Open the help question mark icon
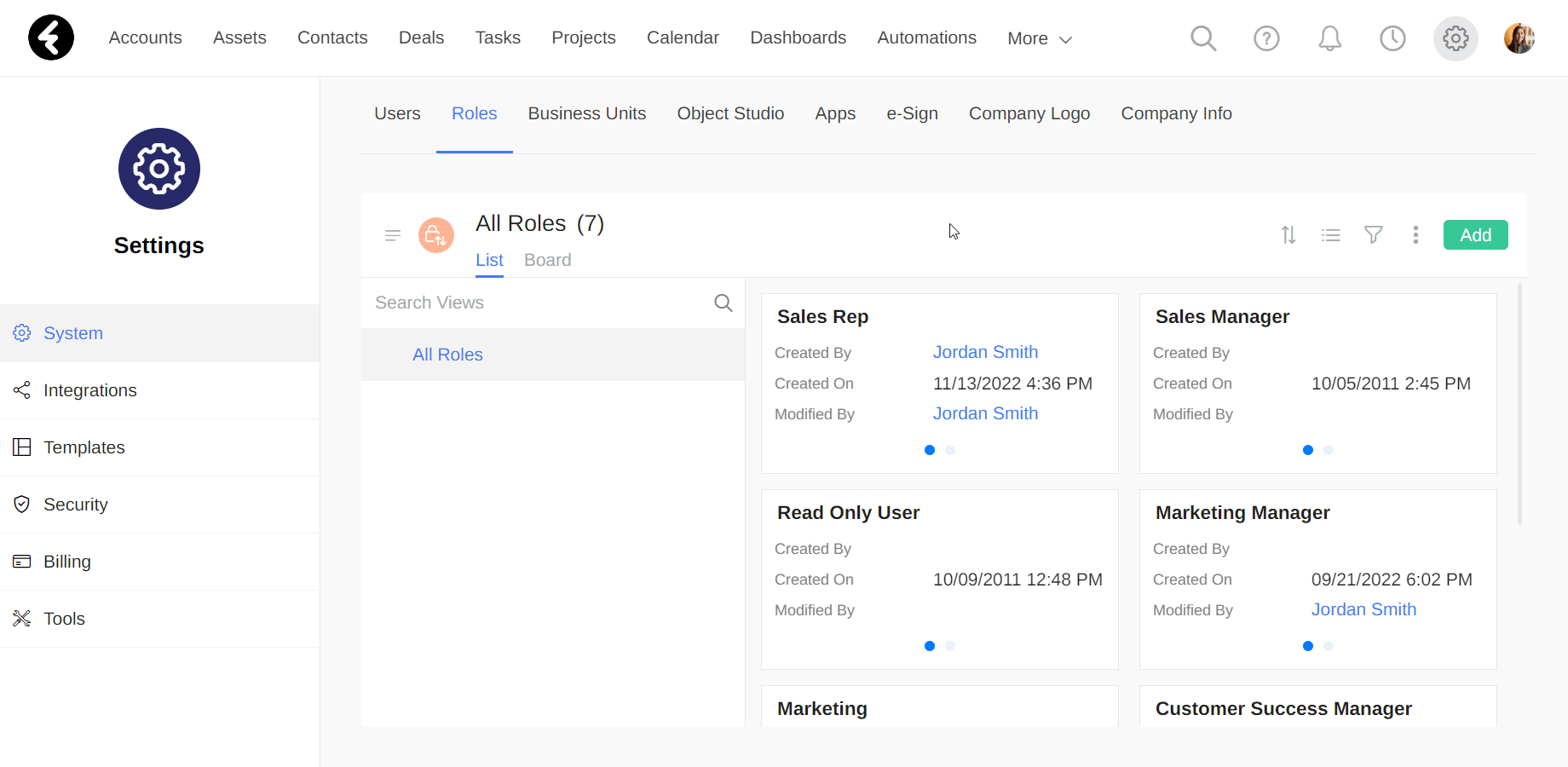Screen dimensions: 1568x767 click(x=1266, y=38)
